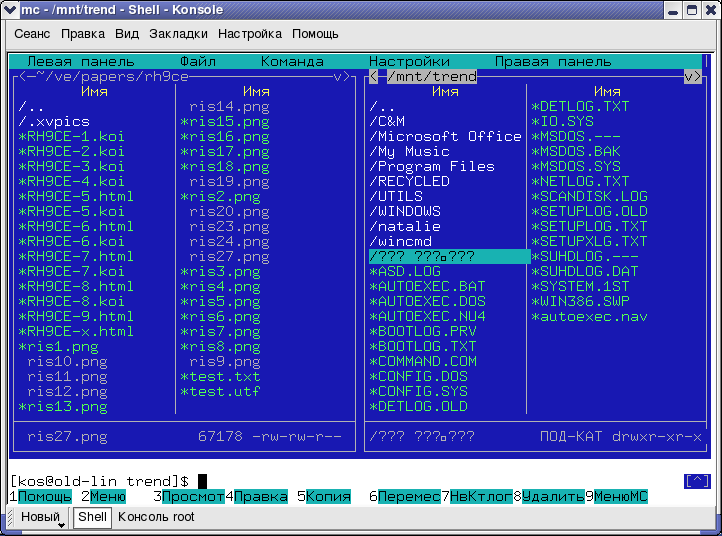The height and width of the screenshot is (536, 722).
Task: Click the '<' history arrow on /mnt/trend panel
Action: coord(373,76)
